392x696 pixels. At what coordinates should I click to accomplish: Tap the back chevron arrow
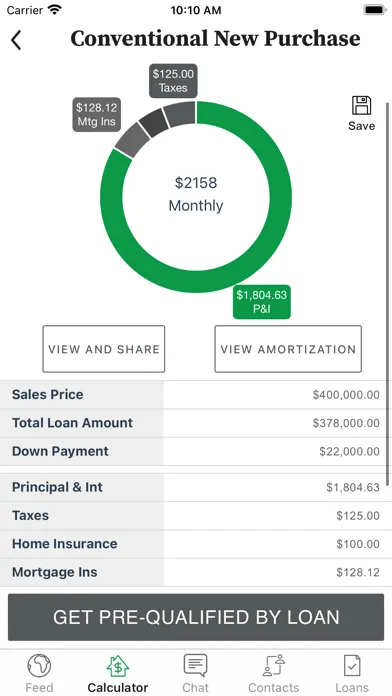click(x=16, y=40)
